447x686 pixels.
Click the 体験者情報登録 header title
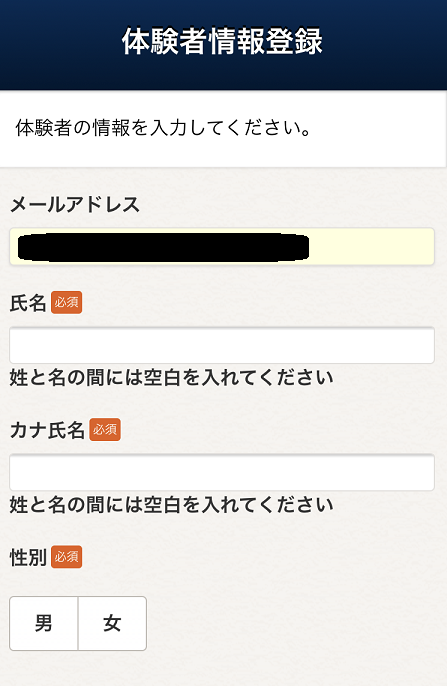pos(222,42)
